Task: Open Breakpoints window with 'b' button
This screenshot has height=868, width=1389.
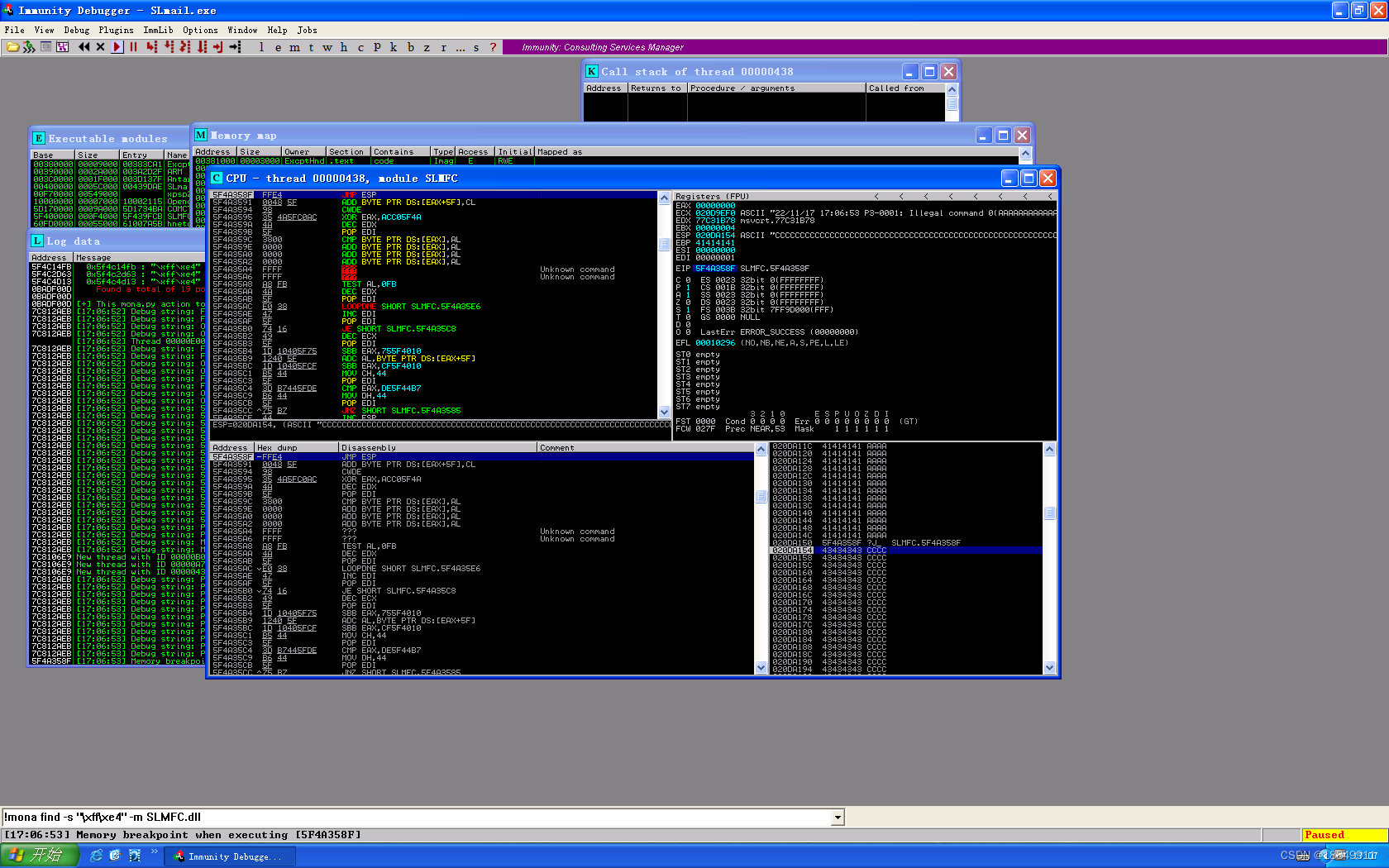Action: tap(410, 47)
